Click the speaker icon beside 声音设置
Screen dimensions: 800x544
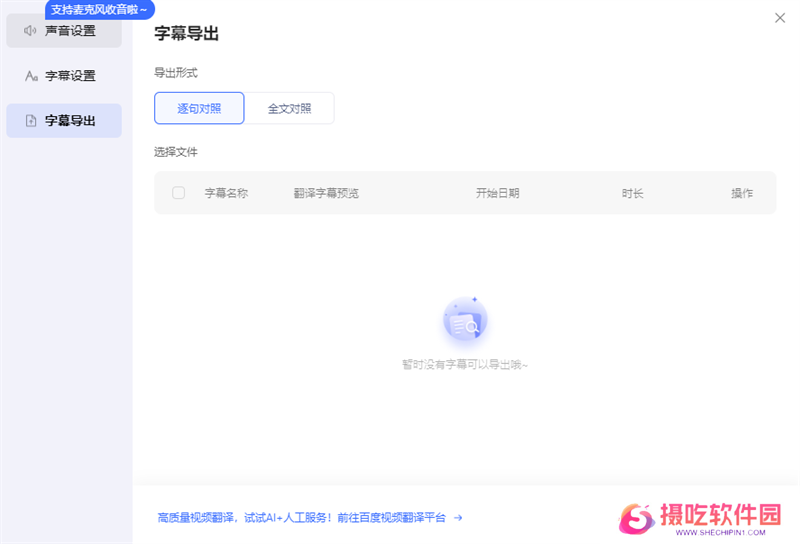(x=30, y=31)
